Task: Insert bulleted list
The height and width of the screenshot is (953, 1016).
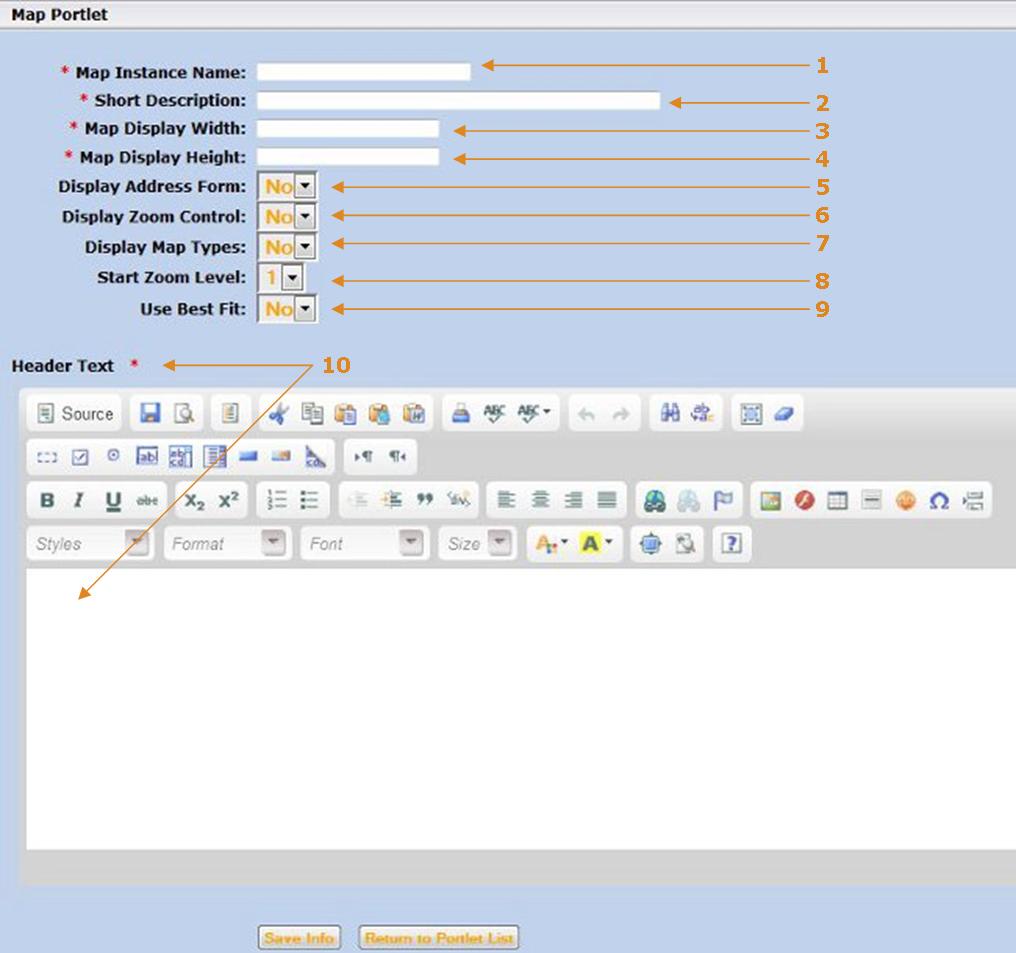Action: point(310,500)
